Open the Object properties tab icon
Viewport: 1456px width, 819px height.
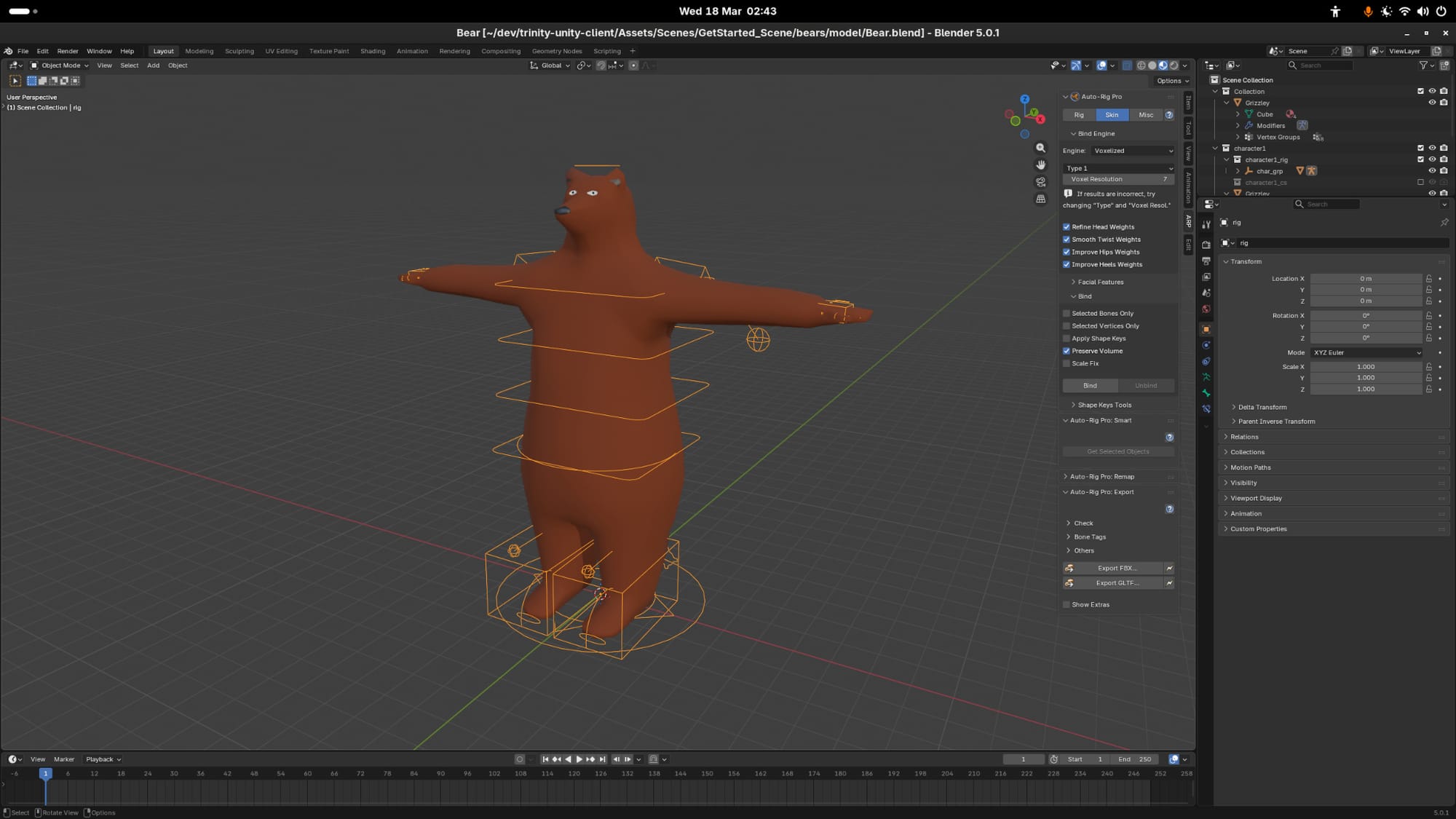1206,329
